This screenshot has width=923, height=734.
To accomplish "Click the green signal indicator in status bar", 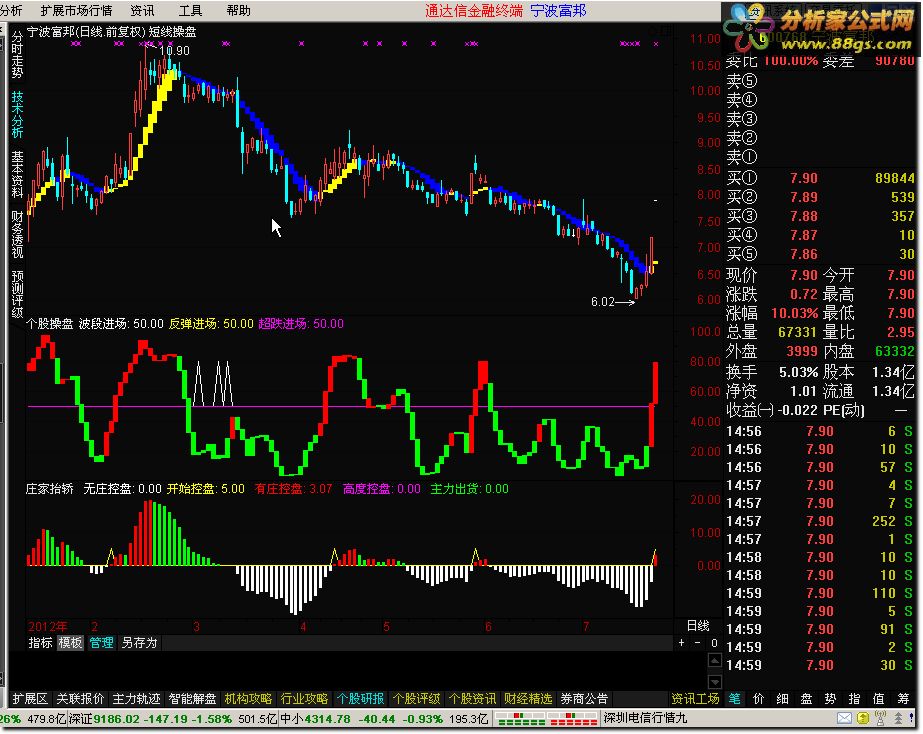I will 520,719.
